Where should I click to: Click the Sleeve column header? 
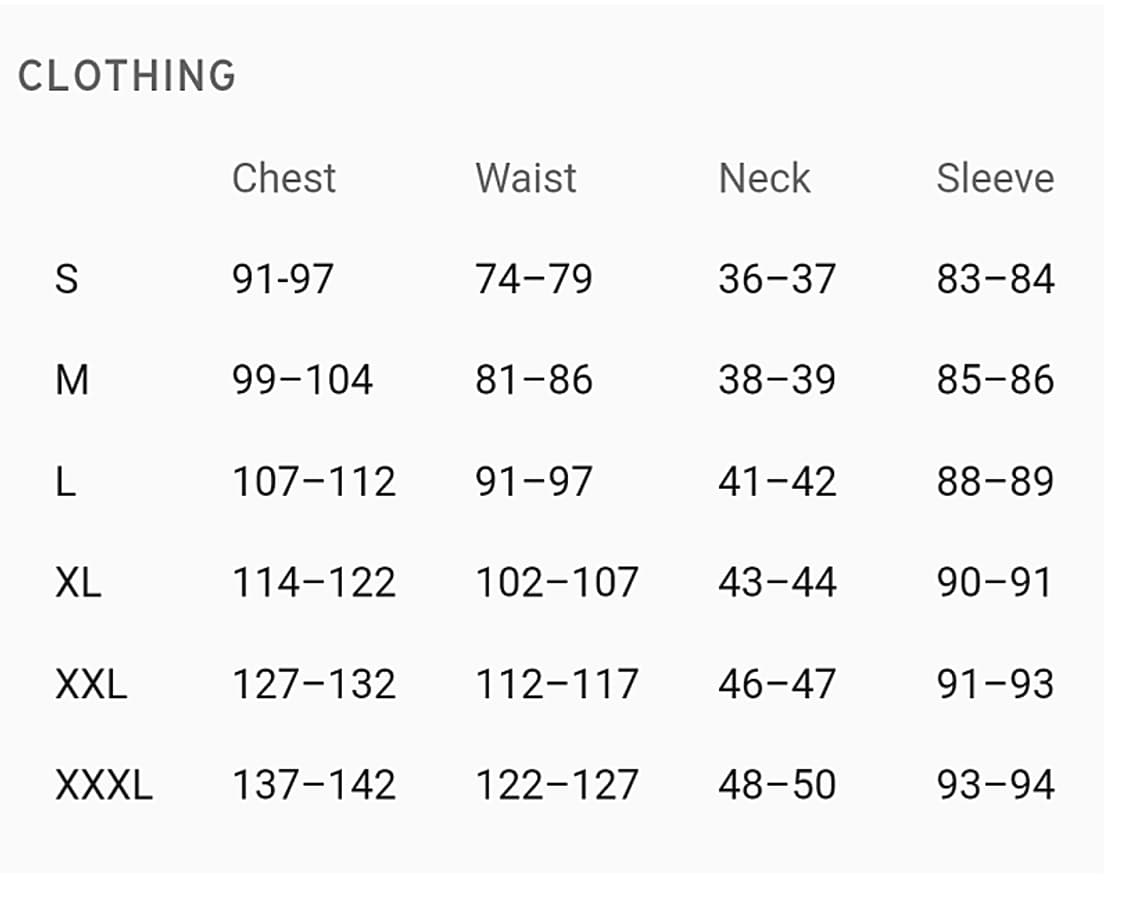(x=995, y=178)
